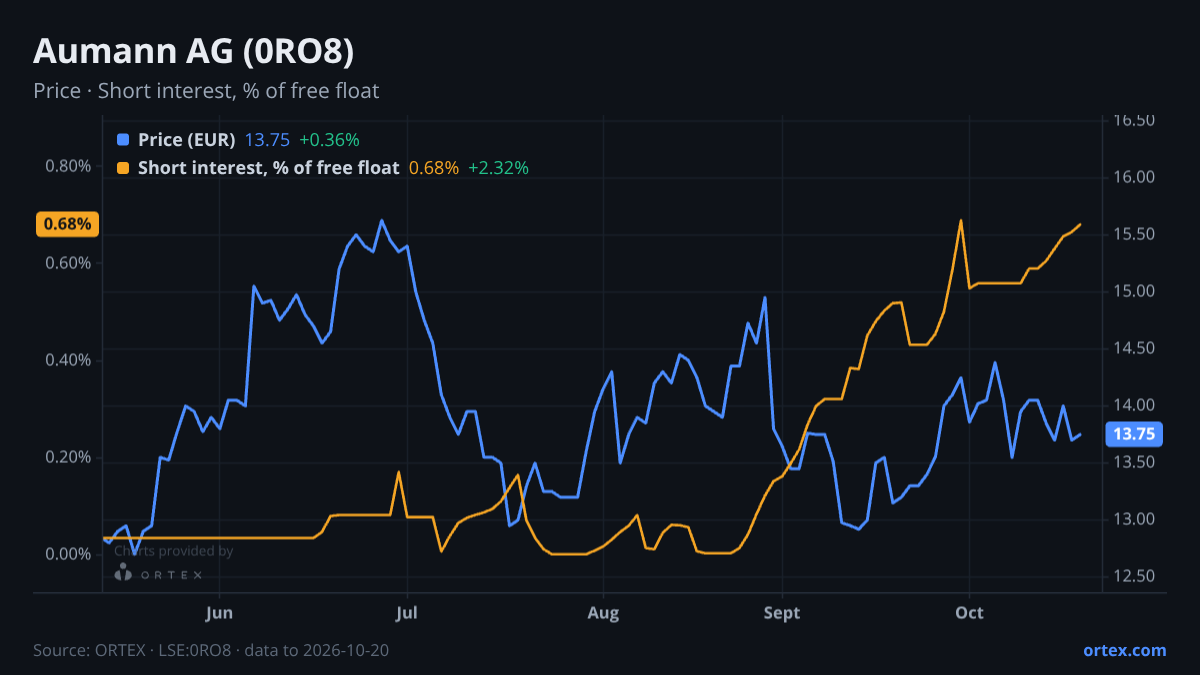This screenshot has height=675, width=1200.
Task: Select the Price (EUR) legend label
Action: 186,140
